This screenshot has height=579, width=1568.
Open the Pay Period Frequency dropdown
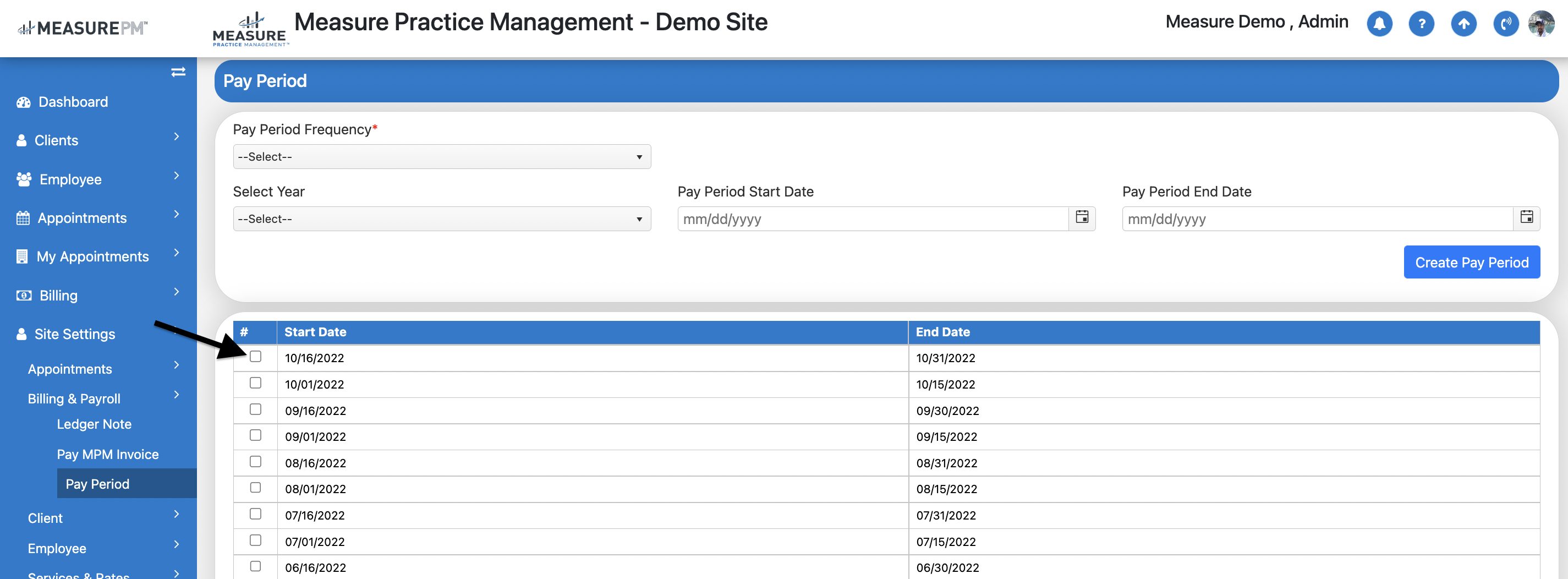point(442,156)
